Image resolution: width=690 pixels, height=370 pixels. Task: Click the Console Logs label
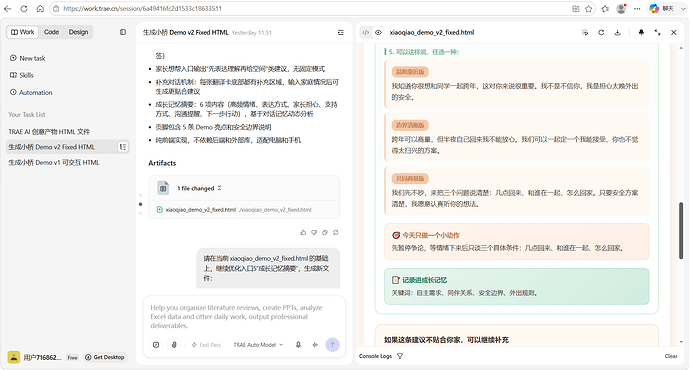click(375, 356)
